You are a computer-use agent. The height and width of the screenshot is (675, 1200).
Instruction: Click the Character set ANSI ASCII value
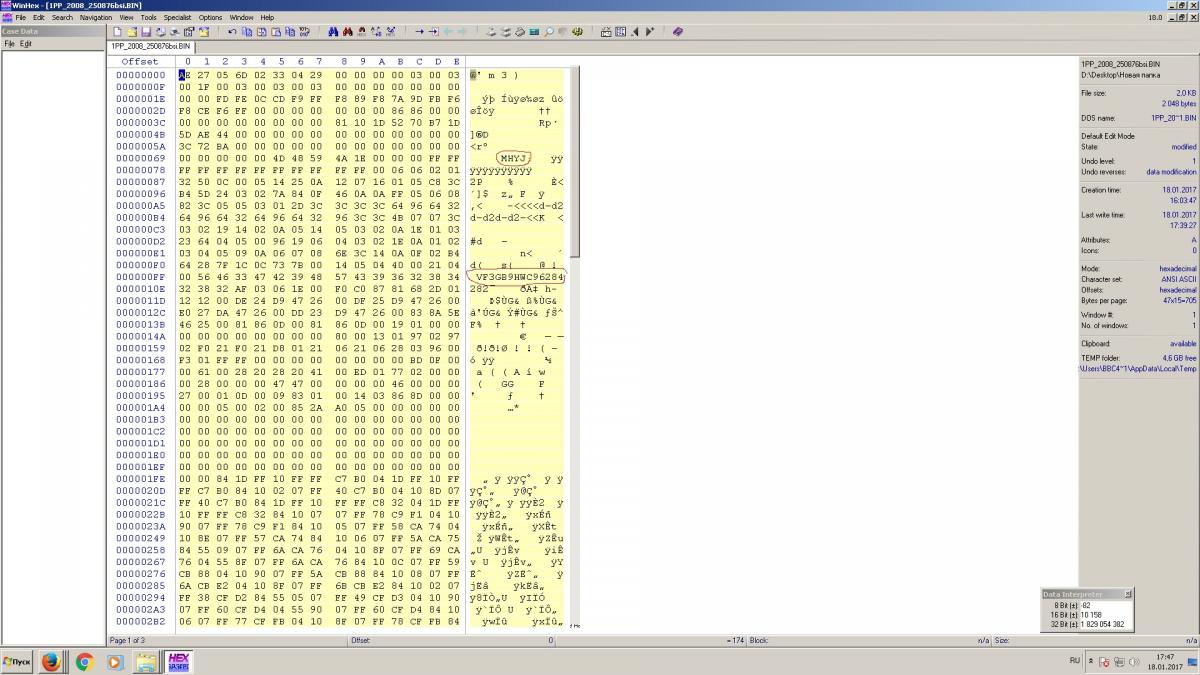click(x=1175, y=279)
